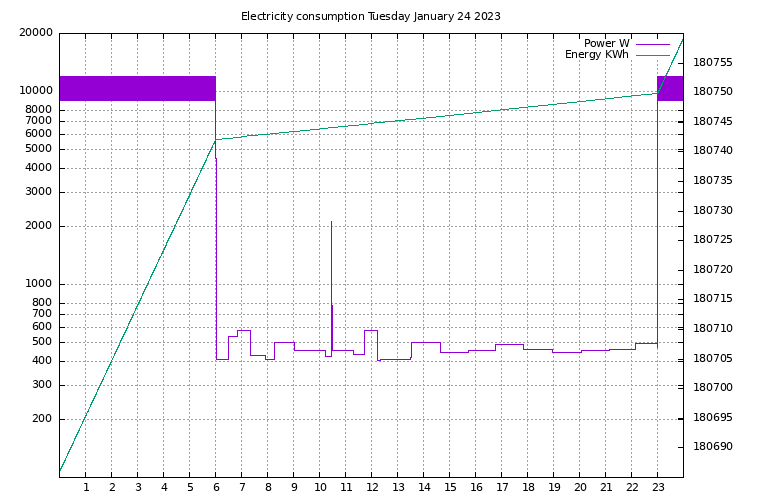Click the left axis label 7000
The height and width of the screenshot is (500, 768).
coord(38,120)
